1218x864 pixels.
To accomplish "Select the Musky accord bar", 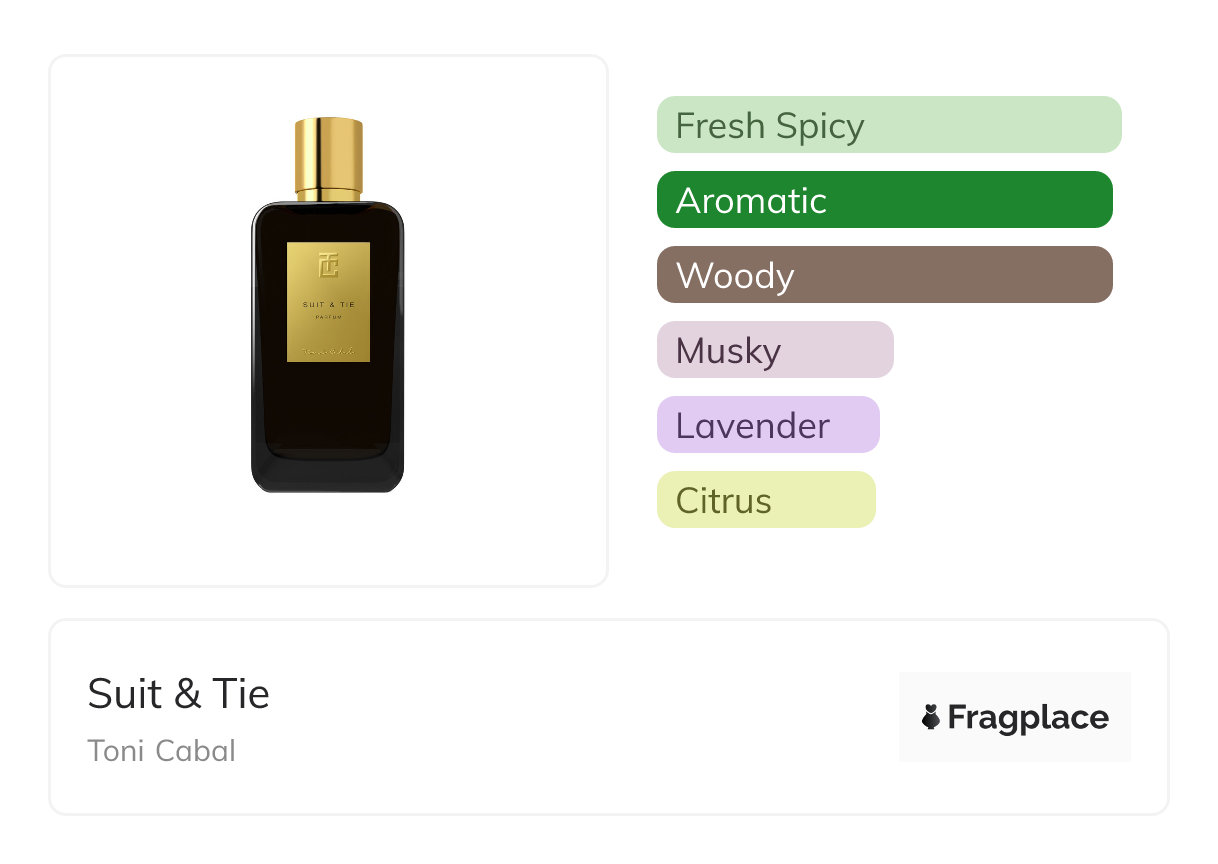I will (x=774, y=350).
